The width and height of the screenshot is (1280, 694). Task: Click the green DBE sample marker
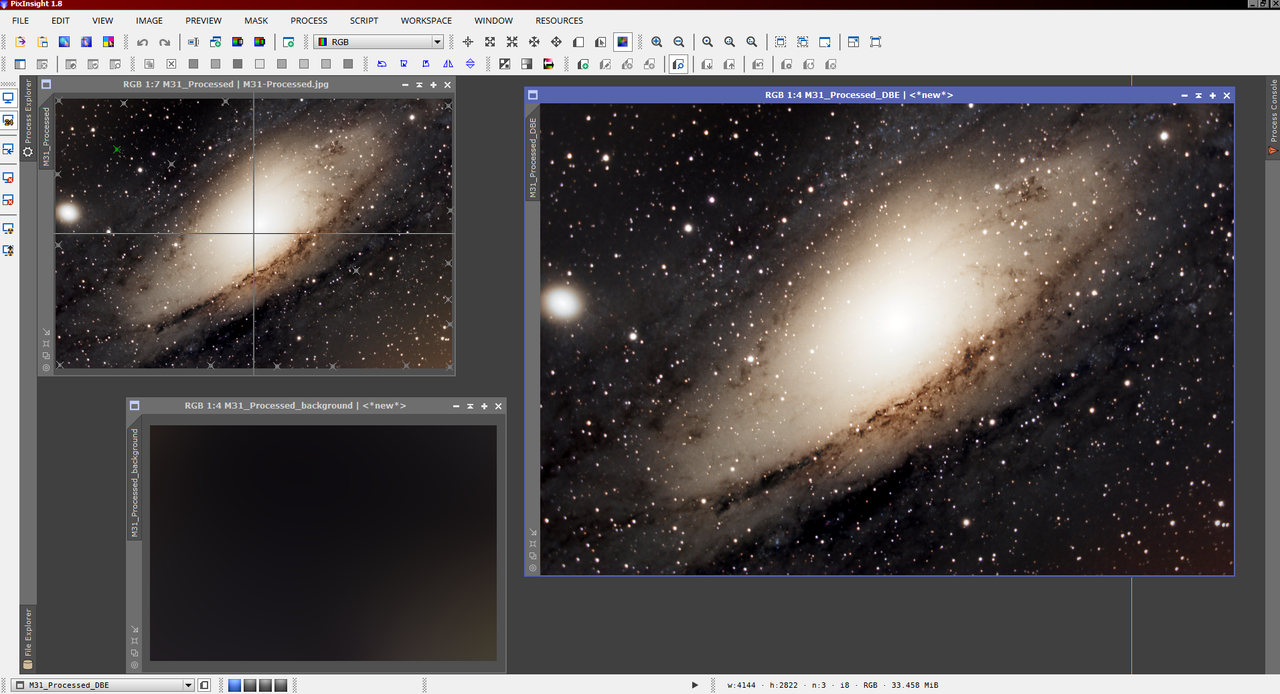(x=117, y=149)
